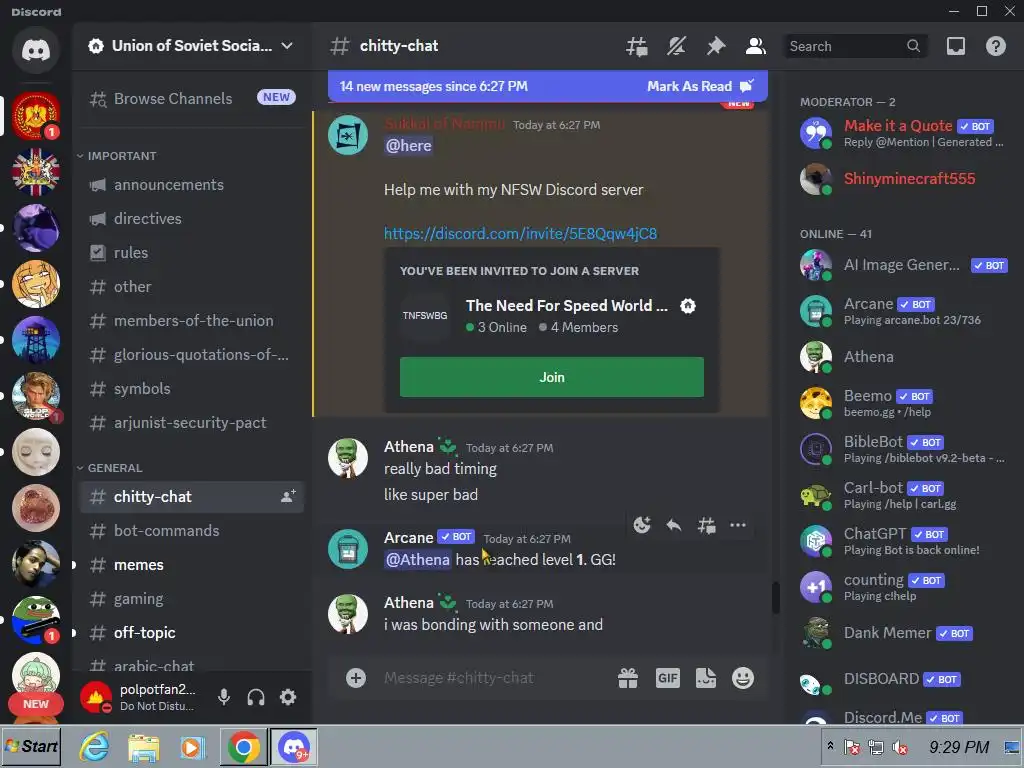Switch to the off-topic channel
Screen dimensions: 1024x768
(x=191, y=633)
